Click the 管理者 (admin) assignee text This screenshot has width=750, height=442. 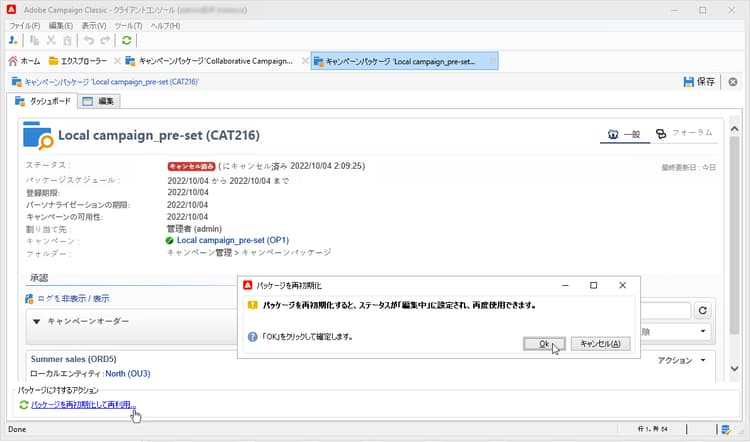[194, 229]
